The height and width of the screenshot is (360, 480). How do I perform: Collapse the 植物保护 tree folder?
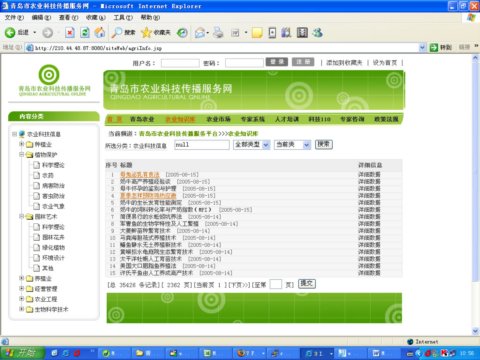click(x=21, y=155)
